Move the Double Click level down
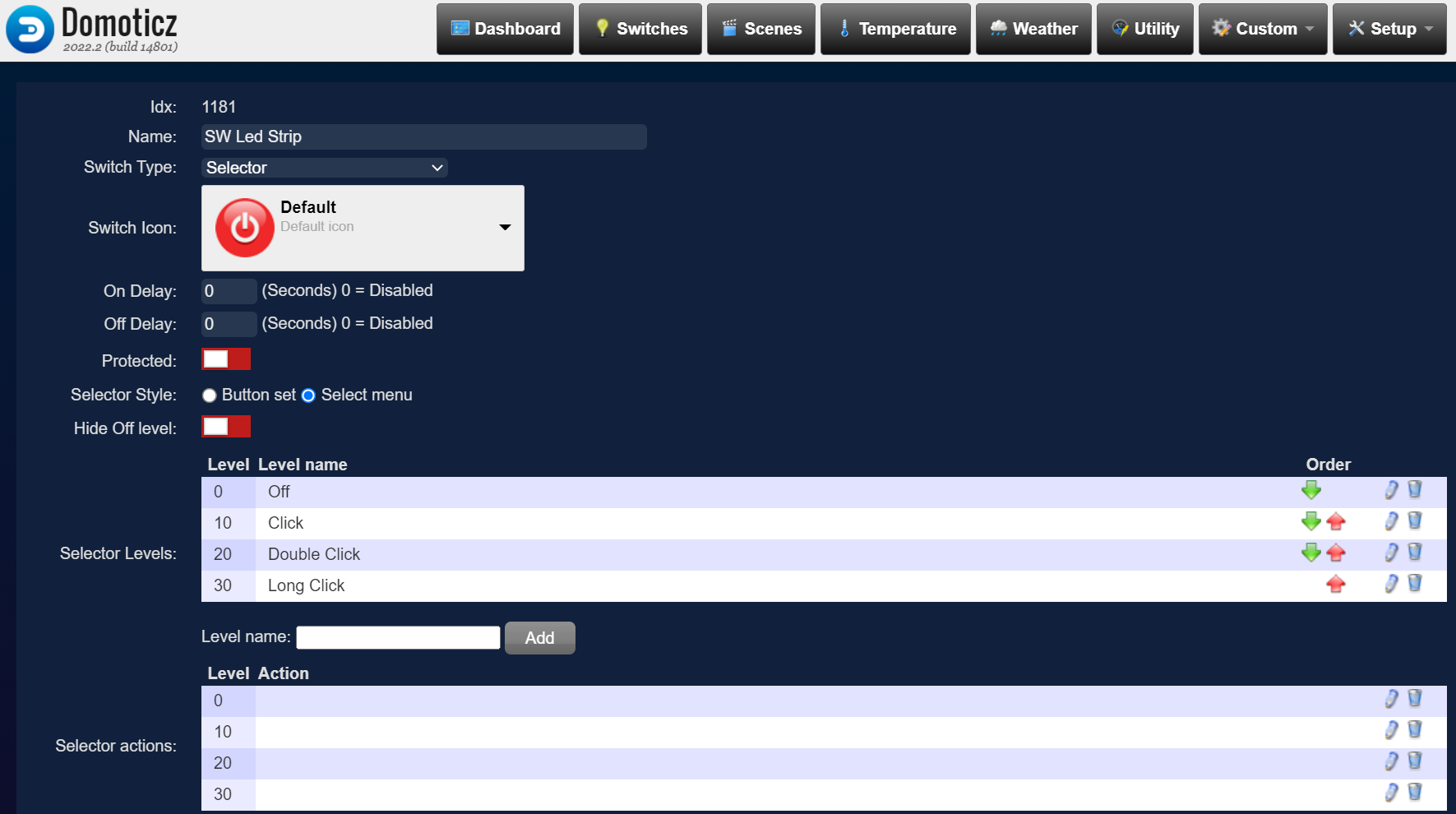 1311,553
